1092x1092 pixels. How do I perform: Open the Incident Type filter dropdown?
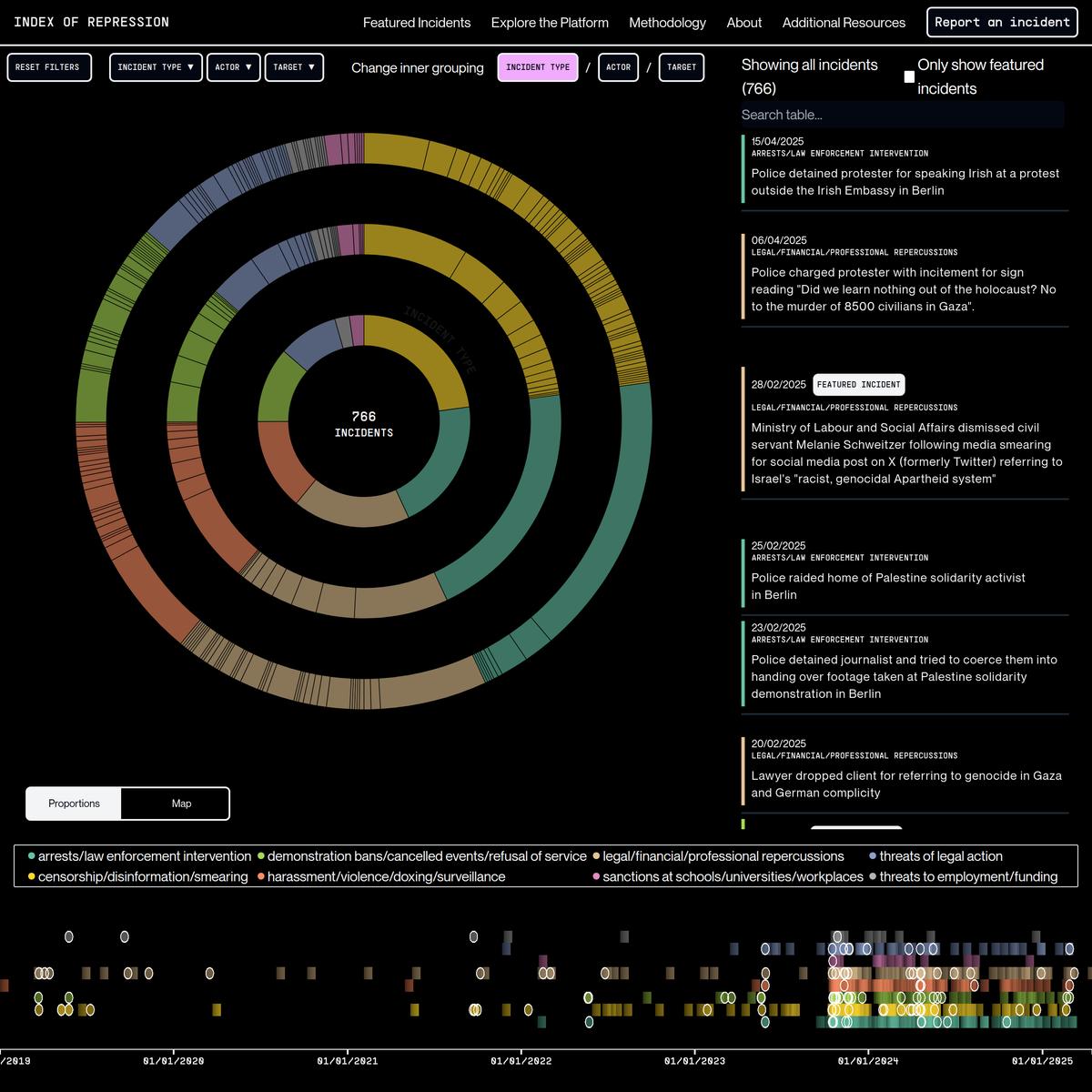click(x=156, y=67)
